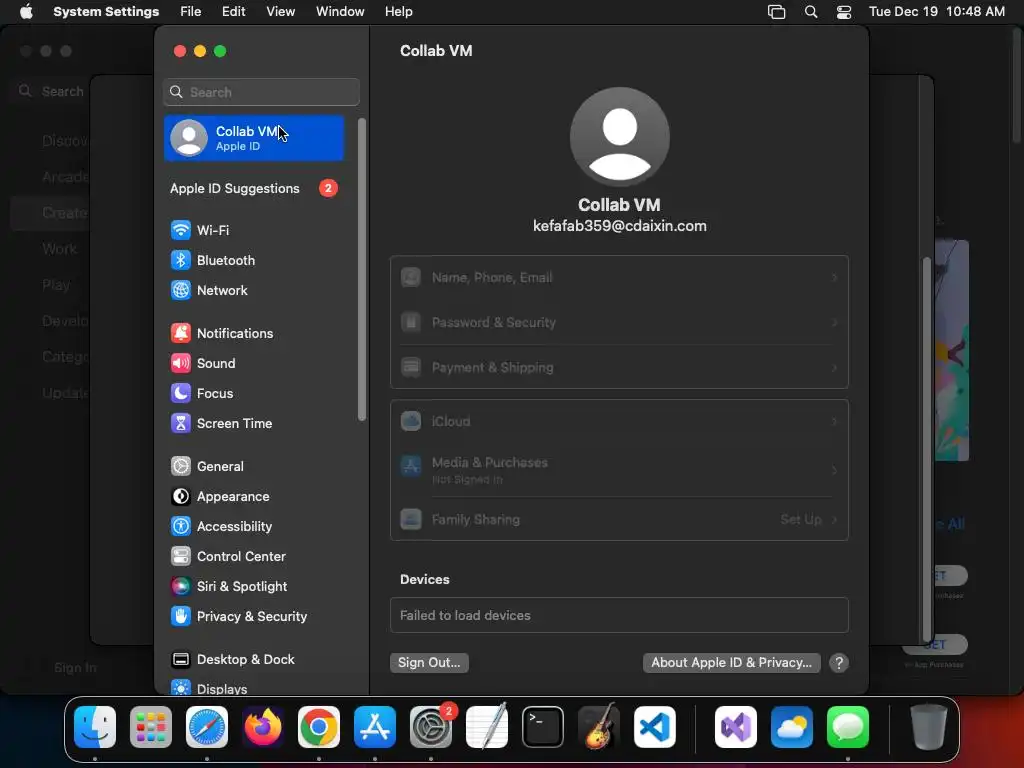Open Network settings globe icon
Screen dimensions: 1024x768
(x=180, y=290)
